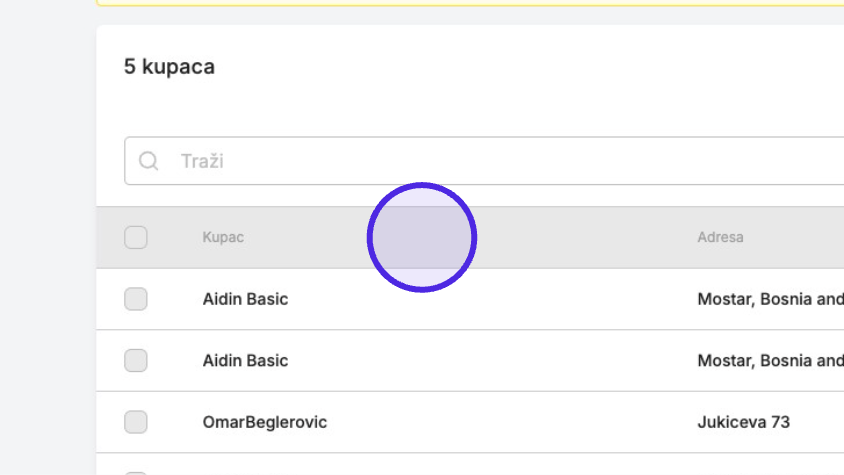Focus the Traži search field
This screenshot has width=844, height=475.
484,160
